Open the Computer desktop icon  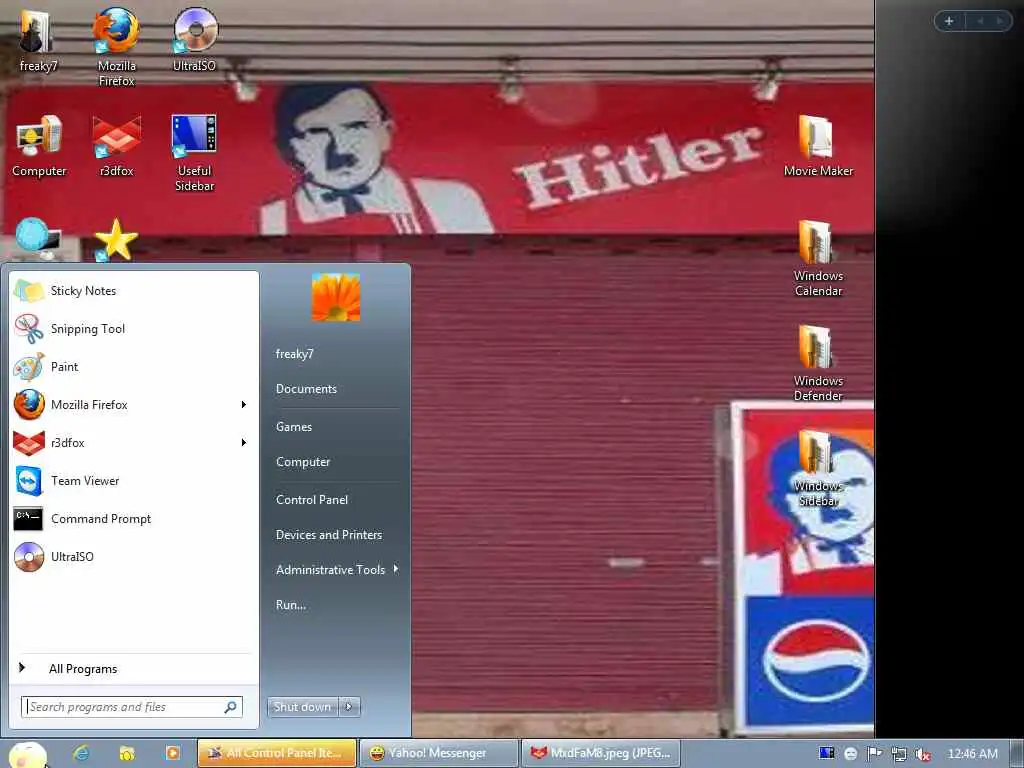point(39,145)
